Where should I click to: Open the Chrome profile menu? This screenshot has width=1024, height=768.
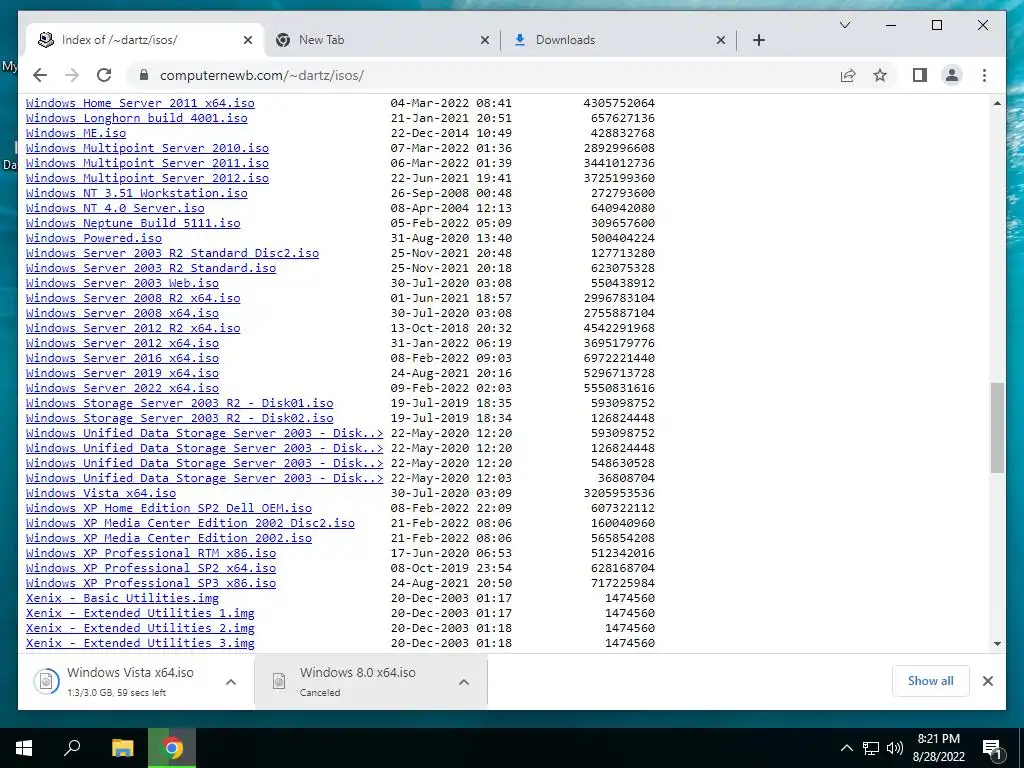click(x=952, y=75)
